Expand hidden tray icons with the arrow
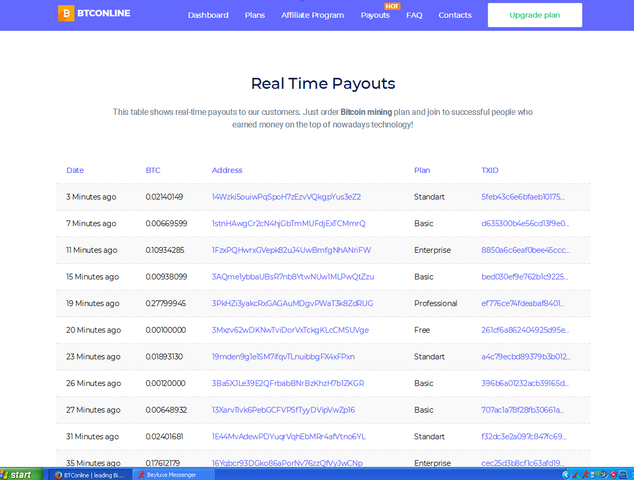 566,475
